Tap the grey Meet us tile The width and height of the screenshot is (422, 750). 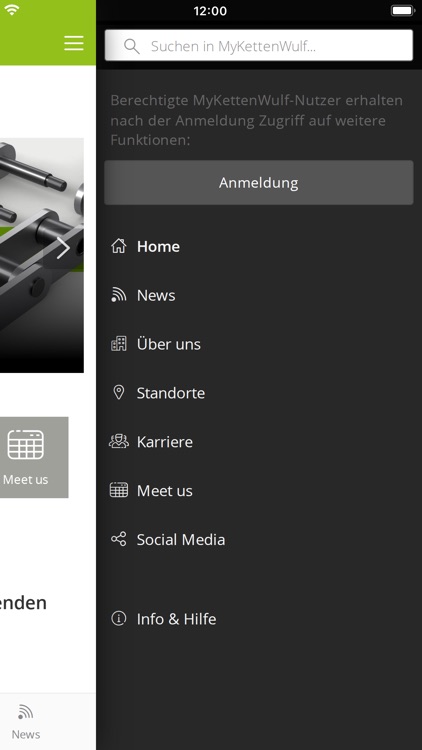click(x=34, y=457)
